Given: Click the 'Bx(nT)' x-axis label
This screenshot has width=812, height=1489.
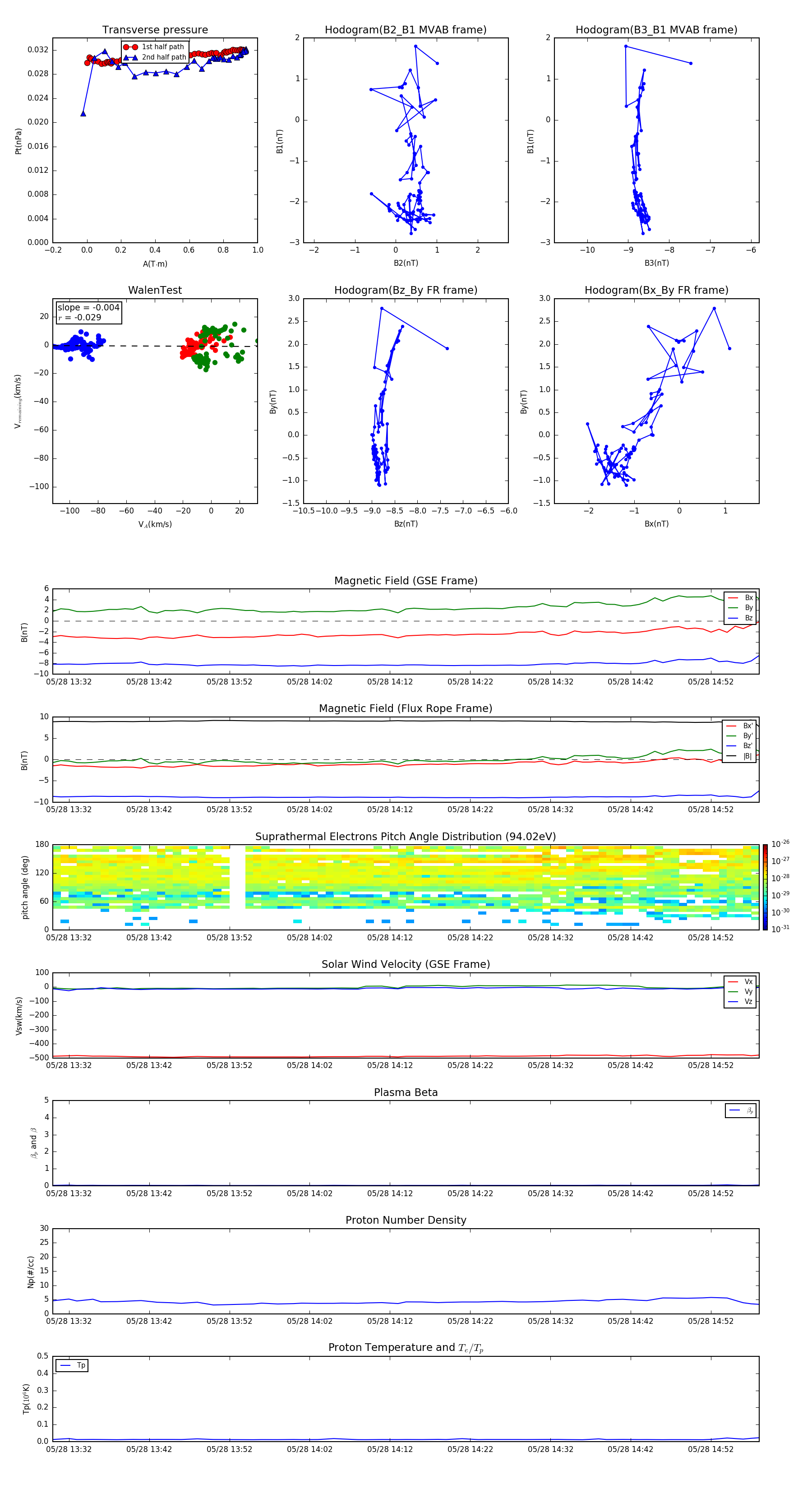Looking at the screenshot, I should 656,524.
